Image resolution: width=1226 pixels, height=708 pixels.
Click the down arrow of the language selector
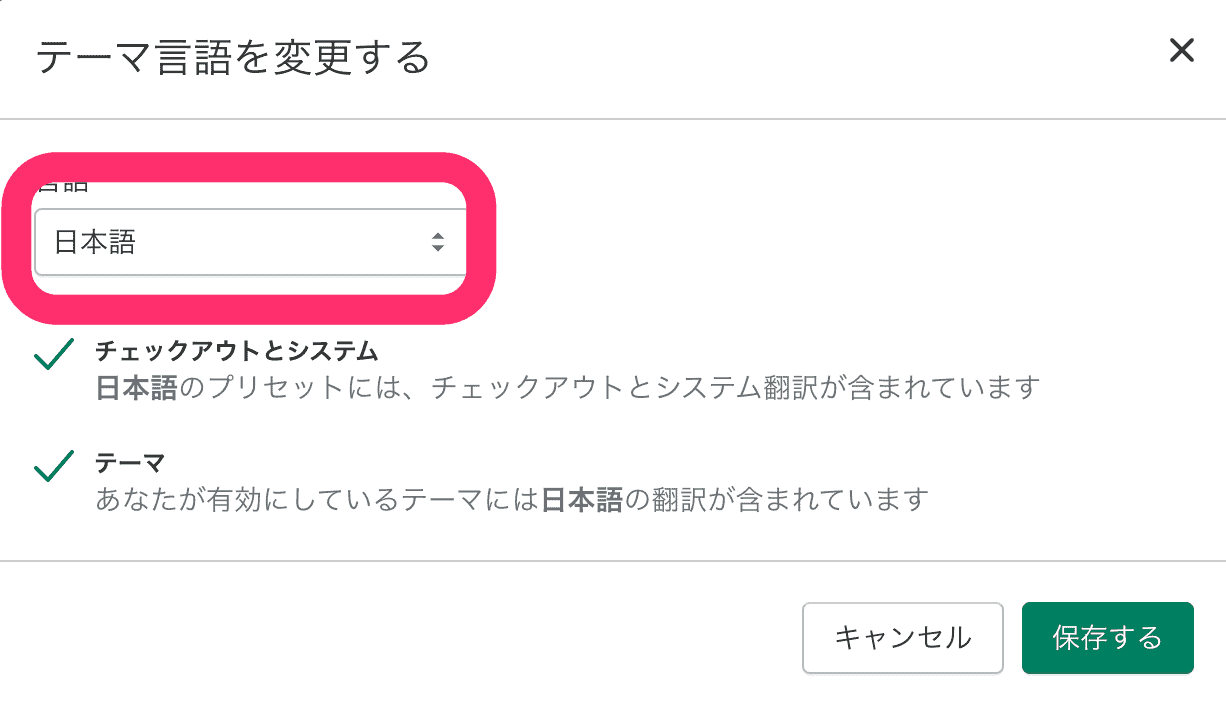(437, 248)
